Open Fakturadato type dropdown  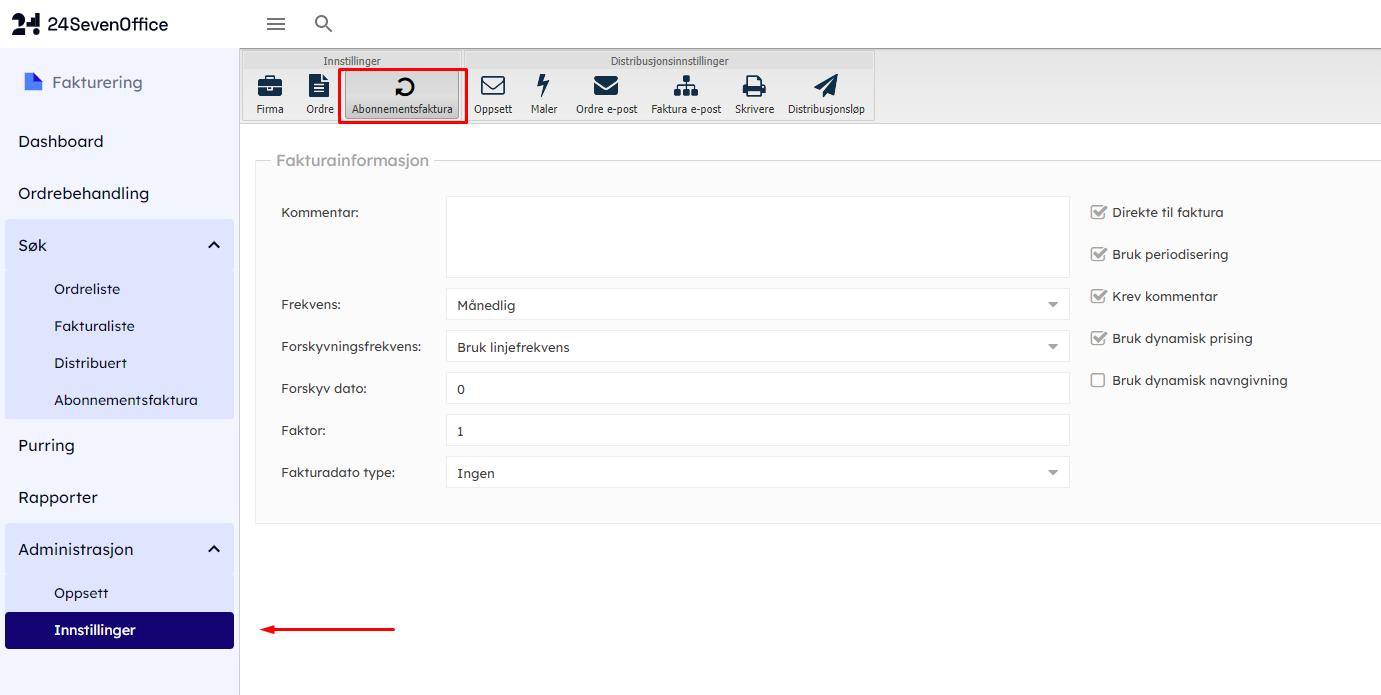[757, 473]
